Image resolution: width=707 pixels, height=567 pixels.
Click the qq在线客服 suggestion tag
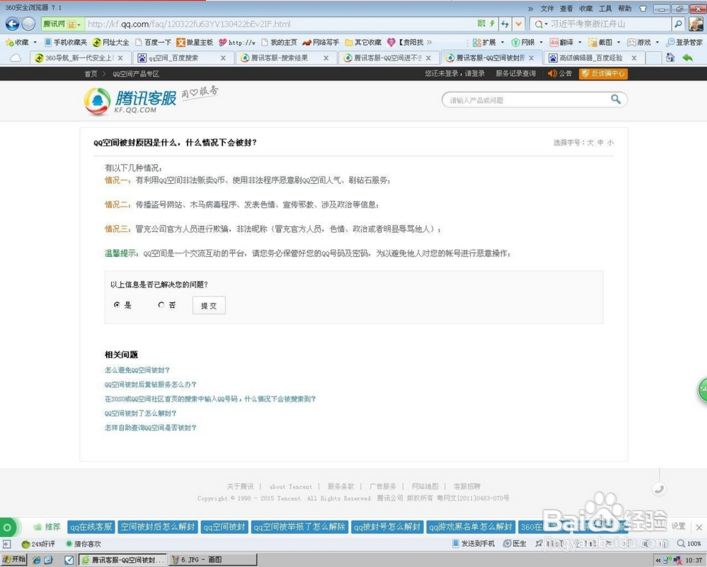pyautogui.click(x=91, y=527)
